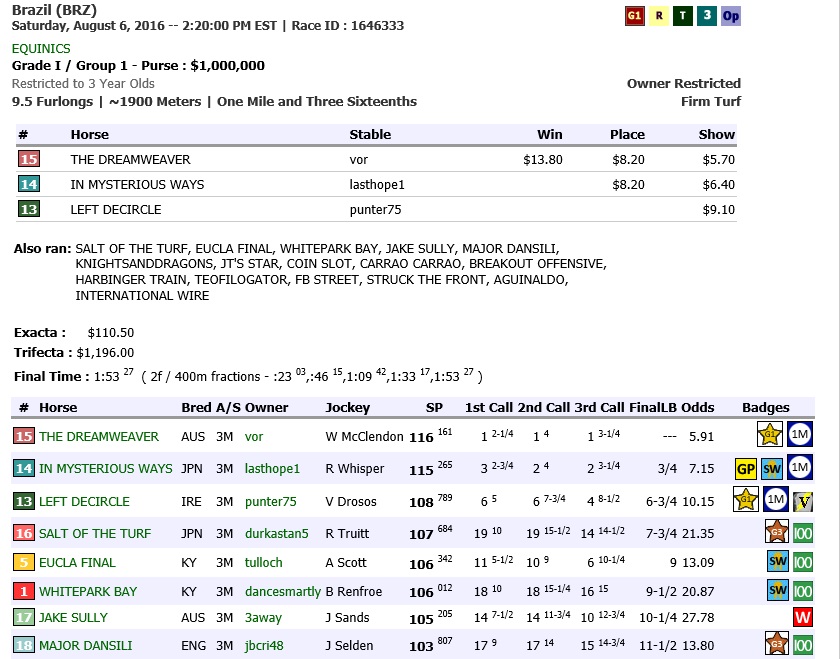The width and height of the screenshot is (840, 659).
Task: Click jockey R Whisper's name
Action: [355, 469]
